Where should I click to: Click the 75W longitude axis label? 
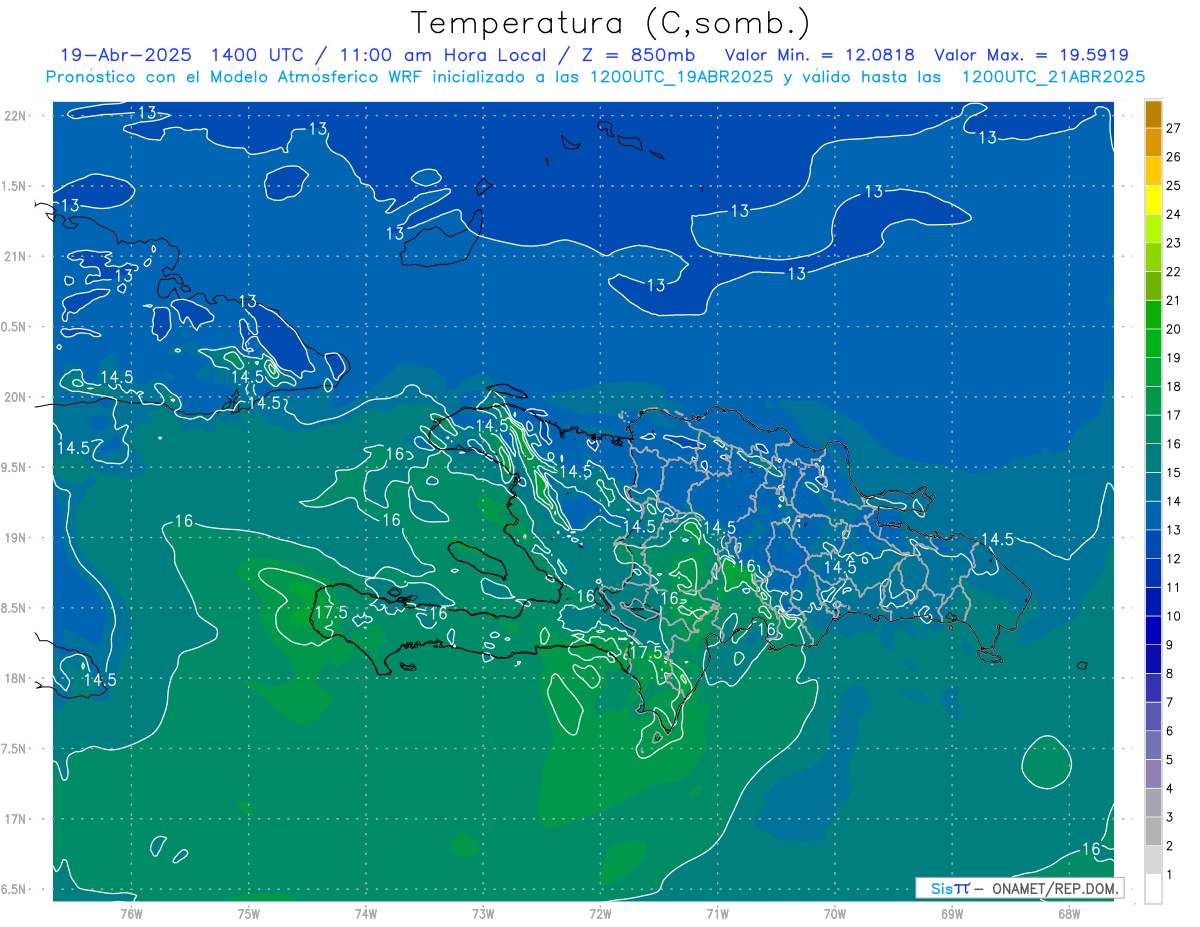(x=249, y=913)
